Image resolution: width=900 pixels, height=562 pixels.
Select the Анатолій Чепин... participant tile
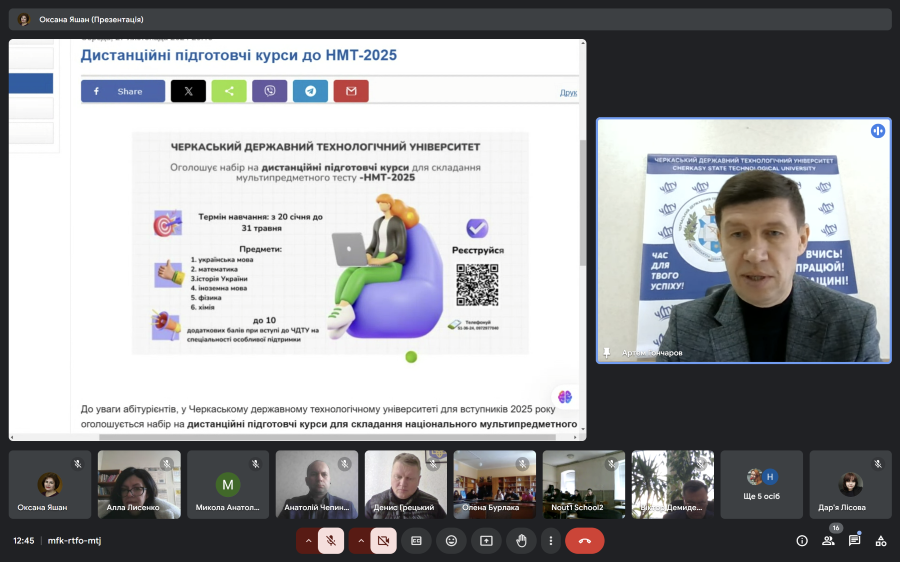317,485
